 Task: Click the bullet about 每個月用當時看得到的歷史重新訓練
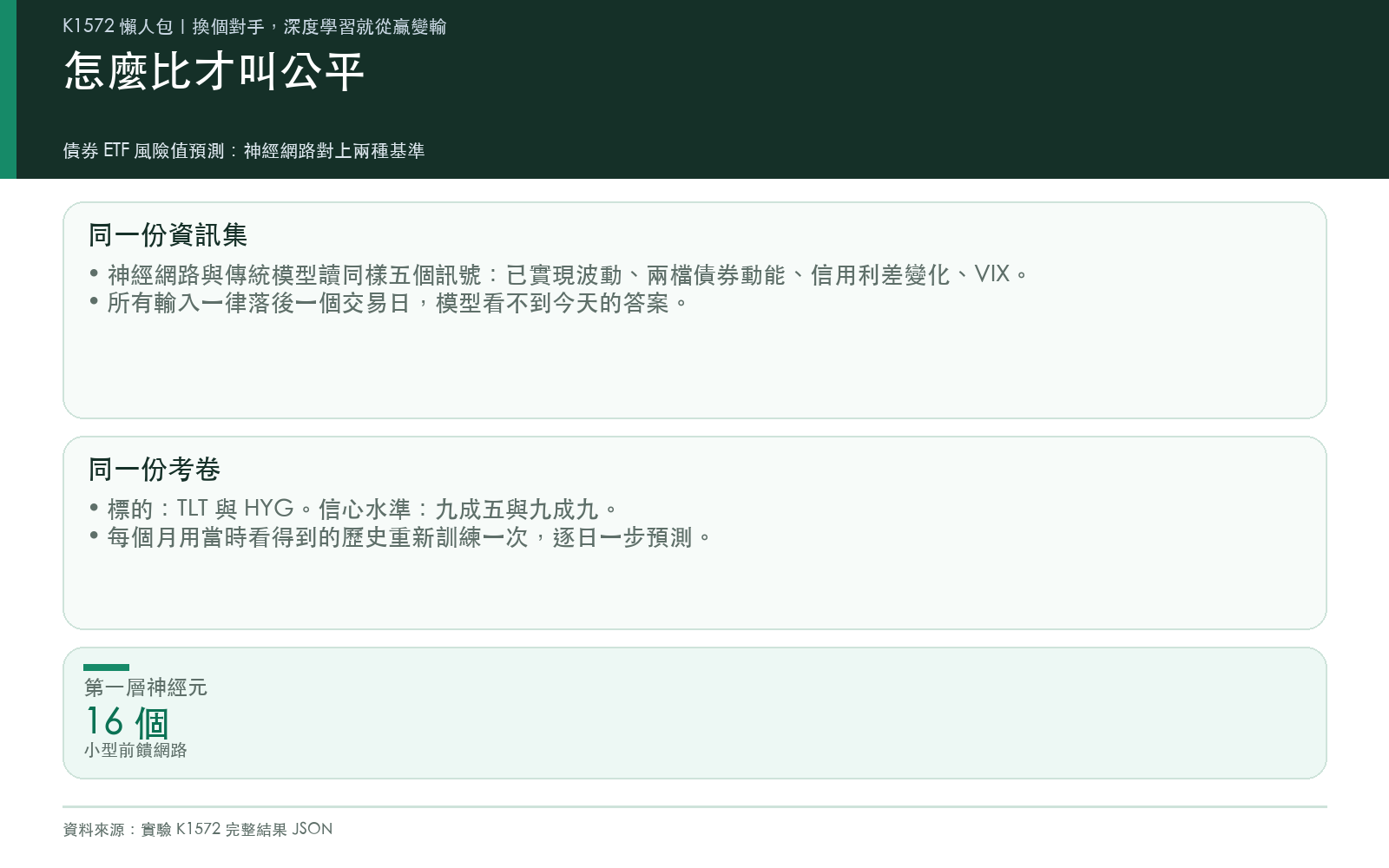[x=400, y=537]
